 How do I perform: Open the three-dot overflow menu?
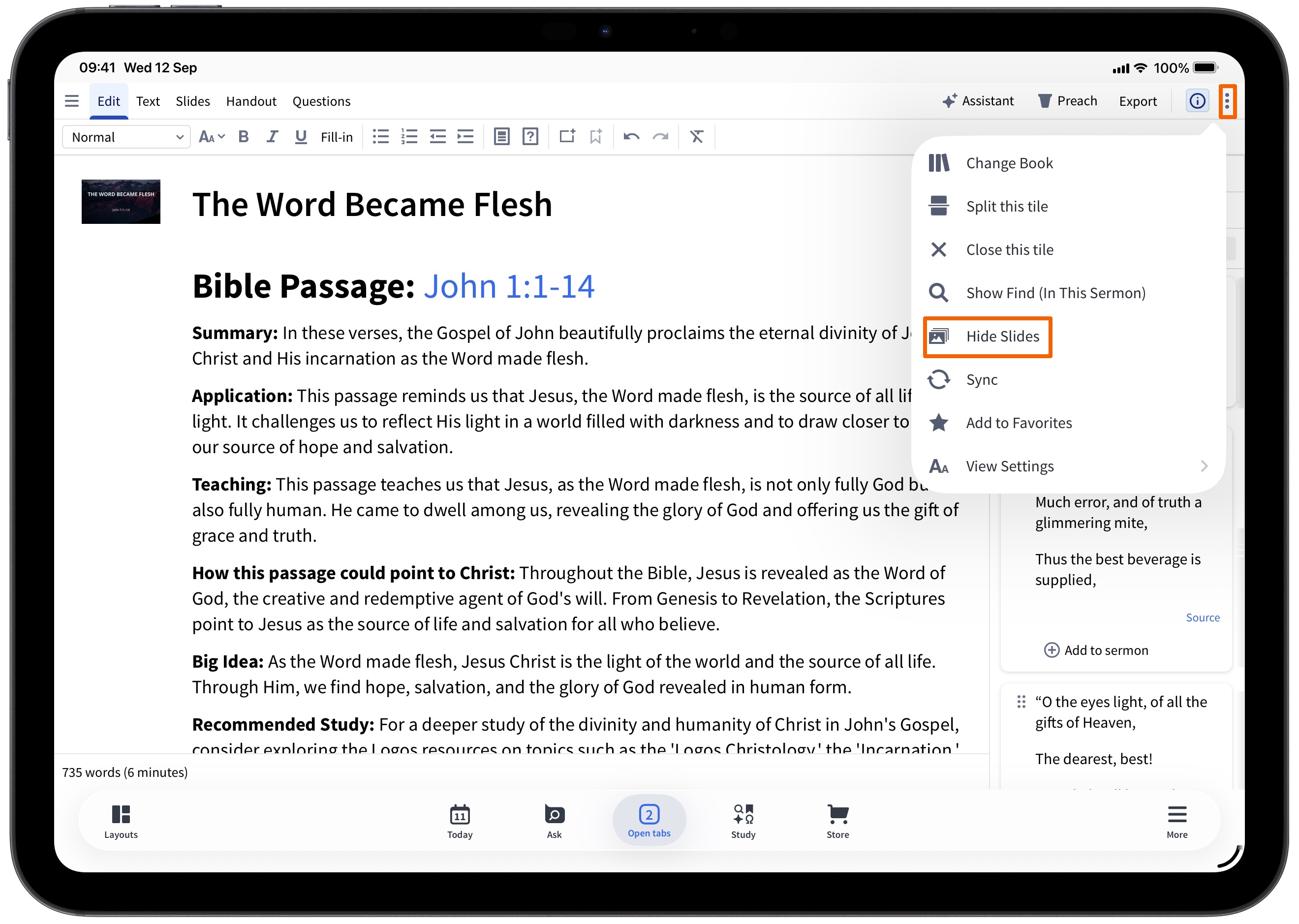(x=1227, y=101)
